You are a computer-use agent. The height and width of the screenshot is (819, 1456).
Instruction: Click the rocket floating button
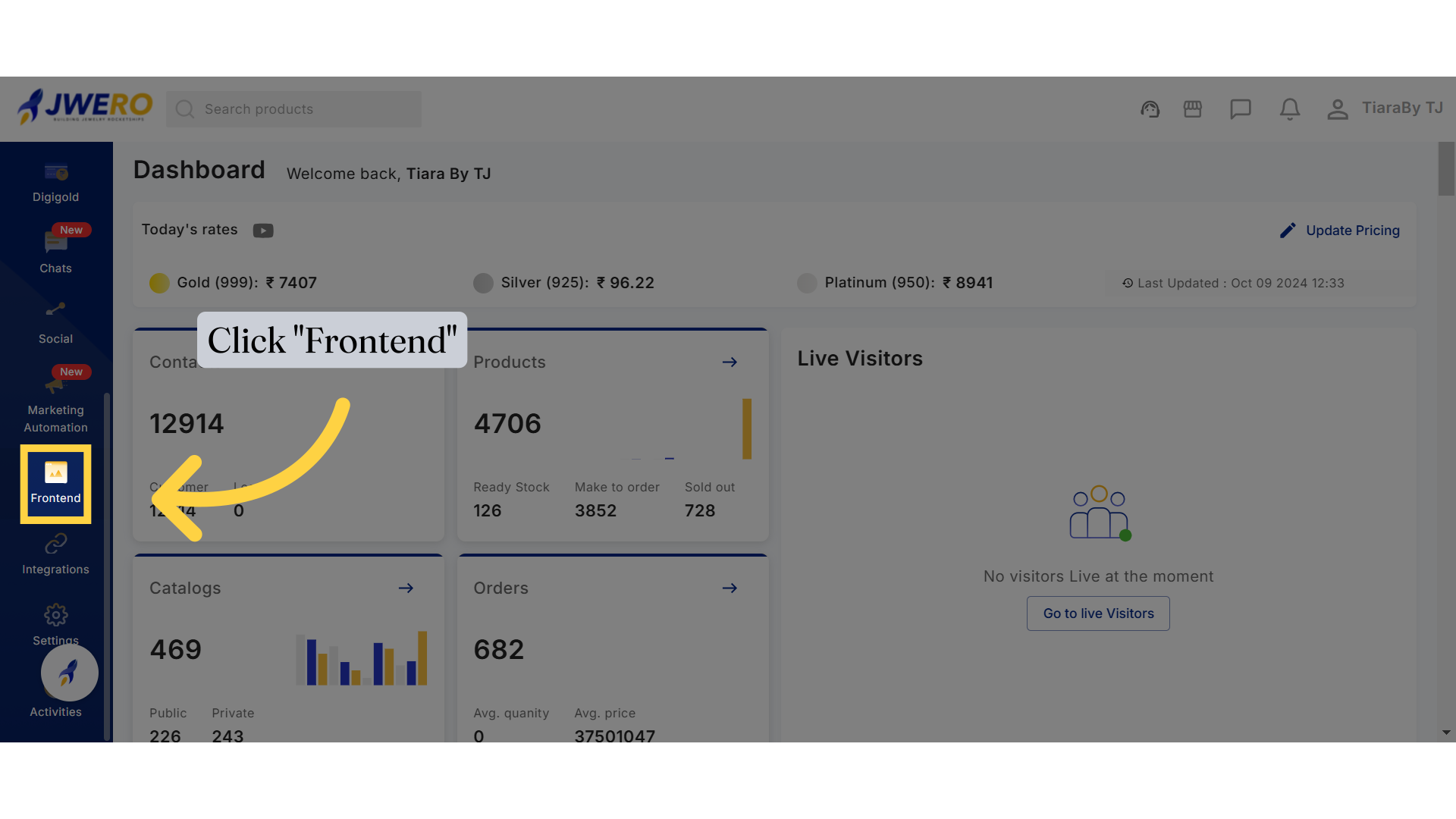point(69,673)
